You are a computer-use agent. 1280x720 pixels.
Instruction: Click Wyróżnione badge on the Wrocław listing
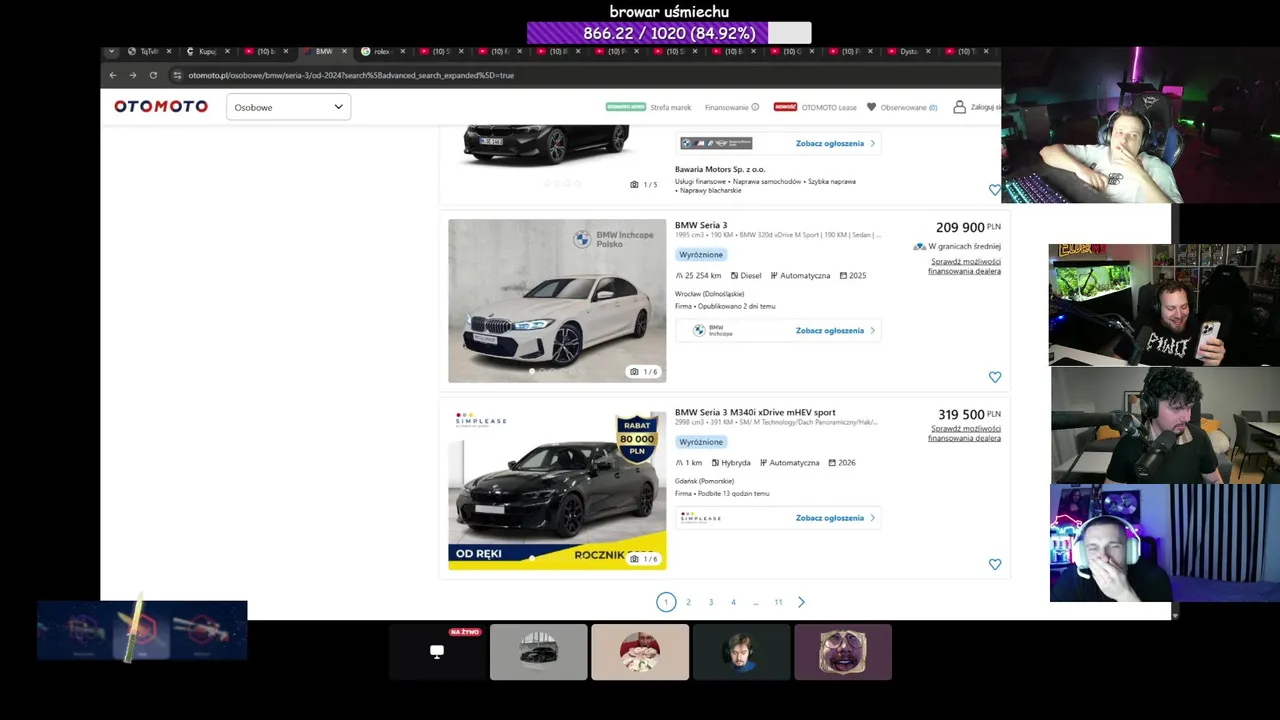click(x=701, y=254)
